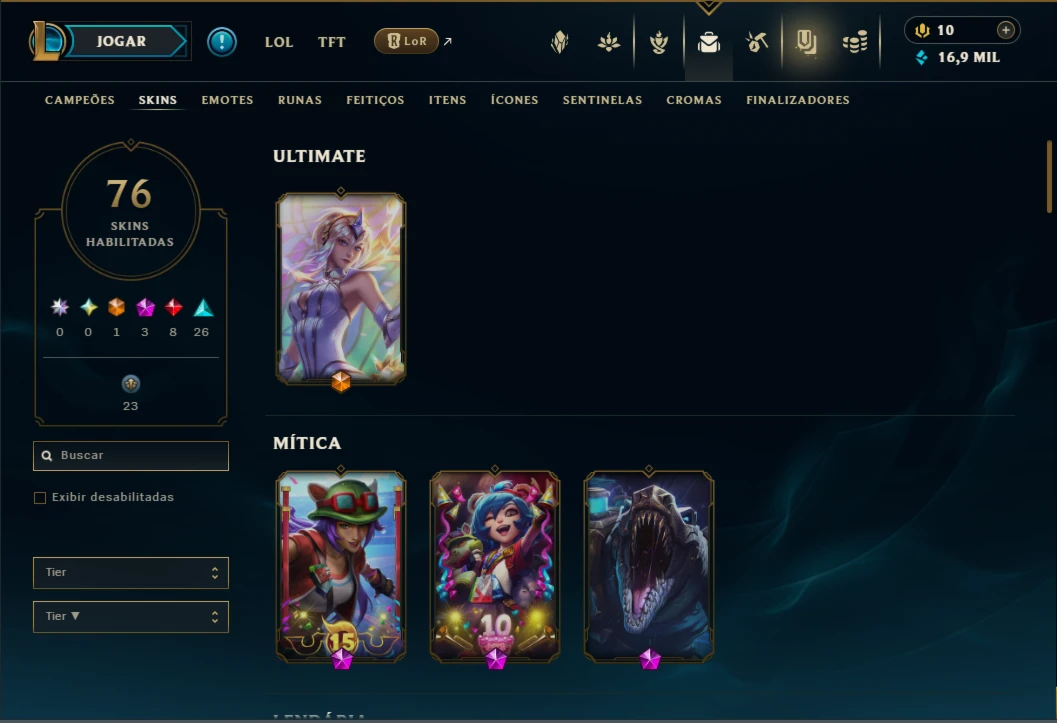This screenshot has height=723, width=1057.
Task: Switch to the Cromas tab
Action: tap(694, 100)
